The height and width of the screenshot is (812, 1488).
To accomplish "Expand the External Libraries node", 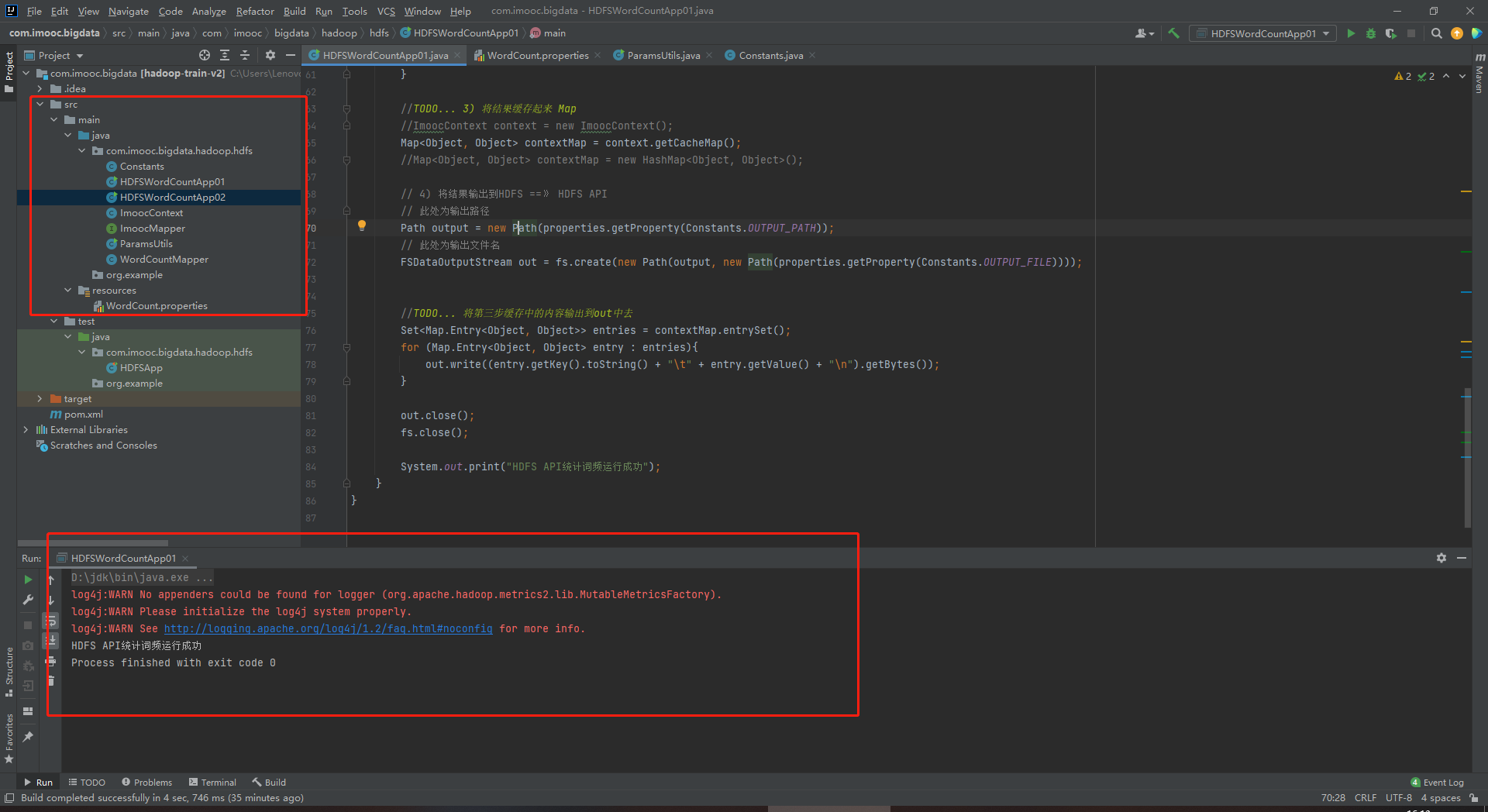I will [26, 430].
